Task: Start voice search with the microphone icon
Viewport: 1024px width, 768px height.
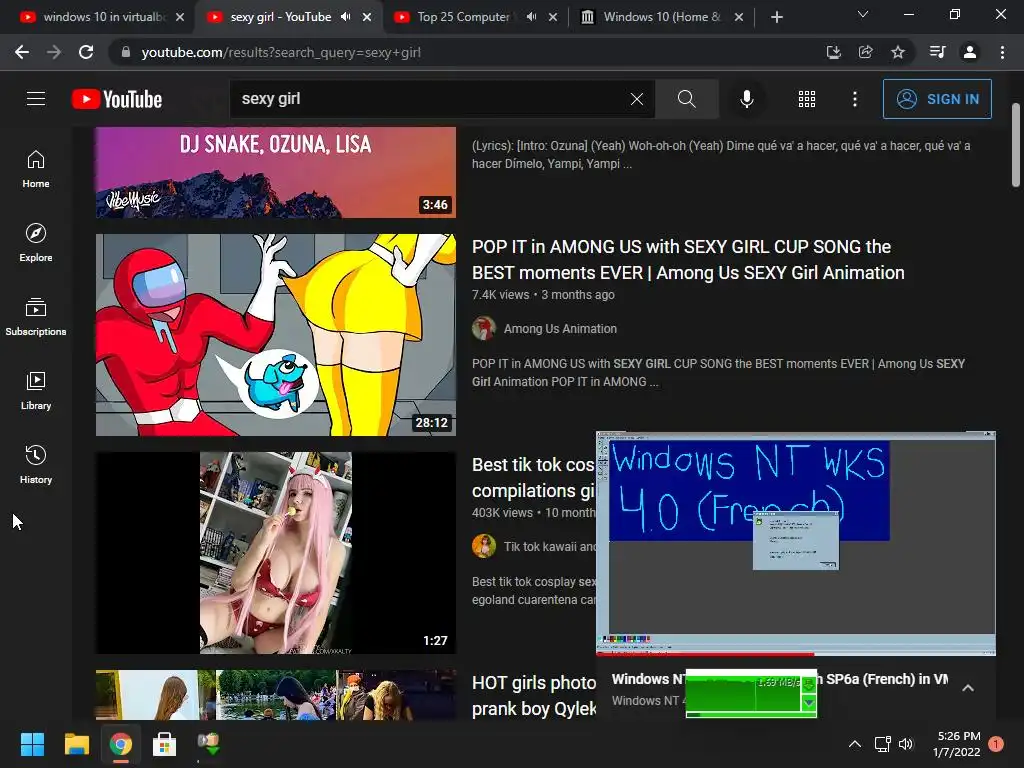Action: [x=746, y=99]
